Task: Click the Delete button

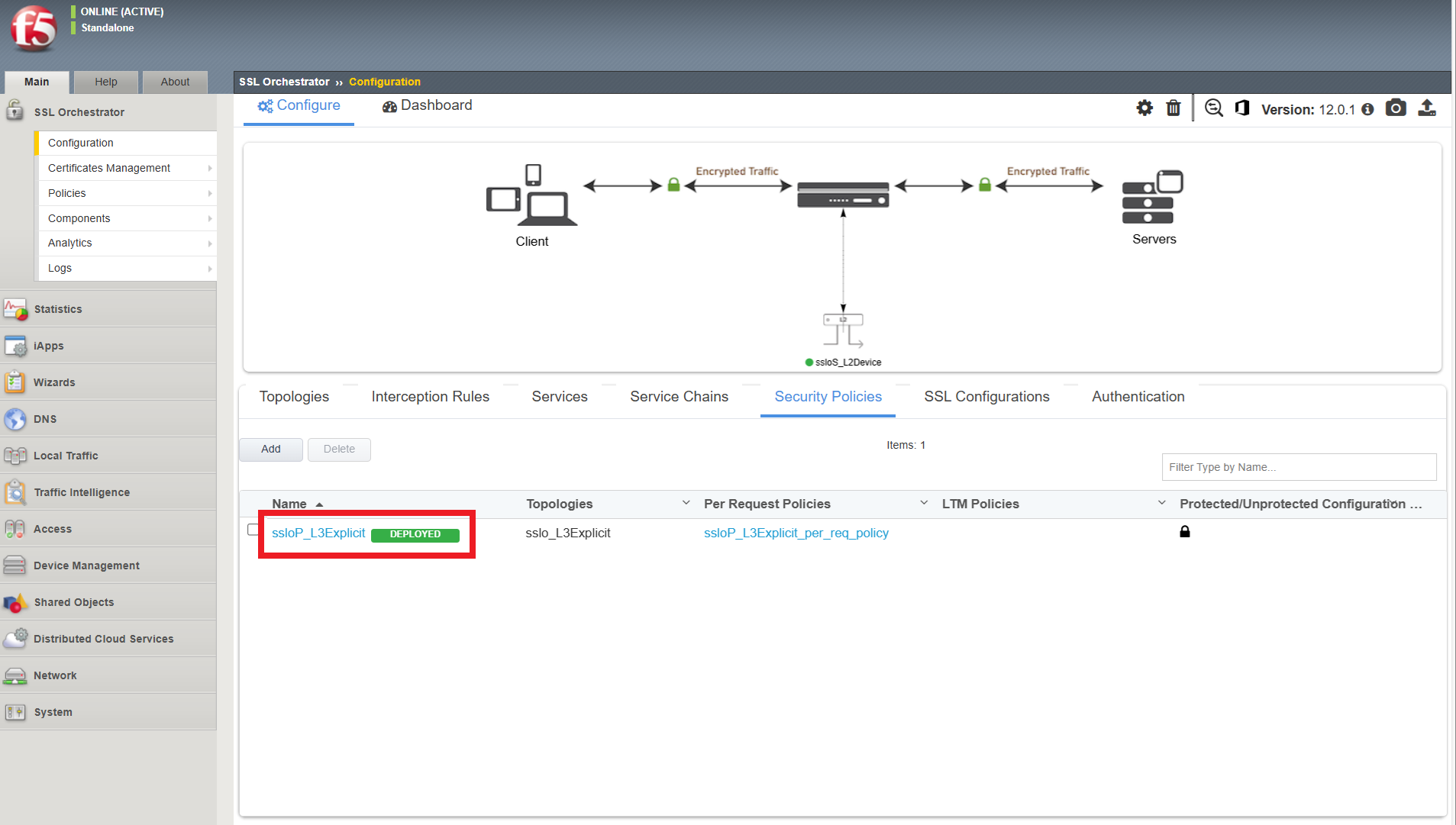Action: [x=339, y=450]
